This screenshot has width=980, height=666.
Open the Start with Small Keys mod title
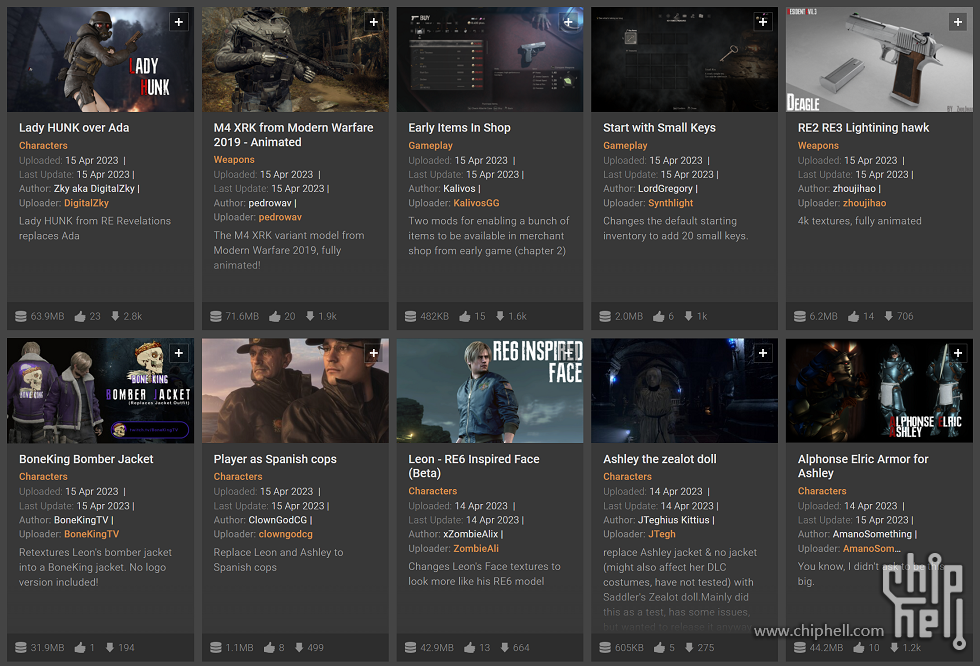click(x=659, y=127)
